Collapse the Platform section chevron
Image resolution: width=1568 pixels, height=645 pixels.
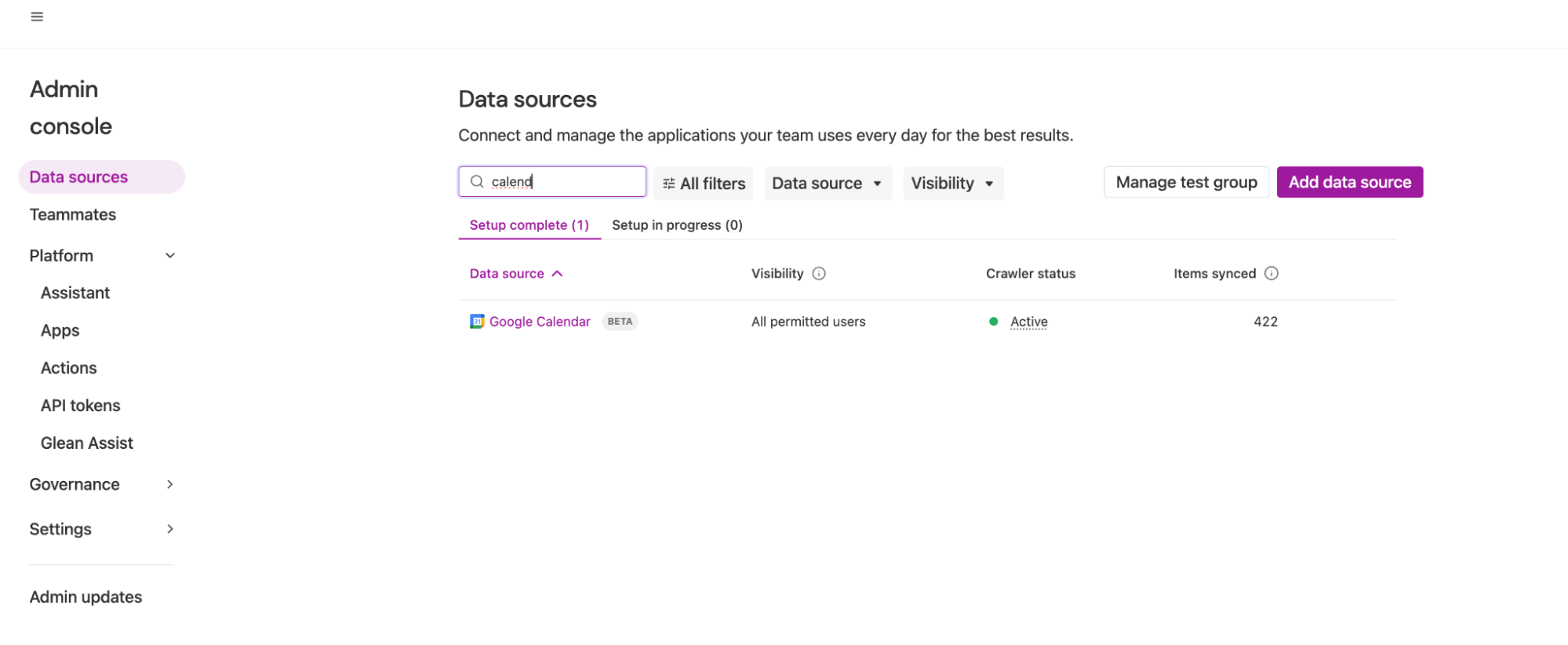pos(170,256)
